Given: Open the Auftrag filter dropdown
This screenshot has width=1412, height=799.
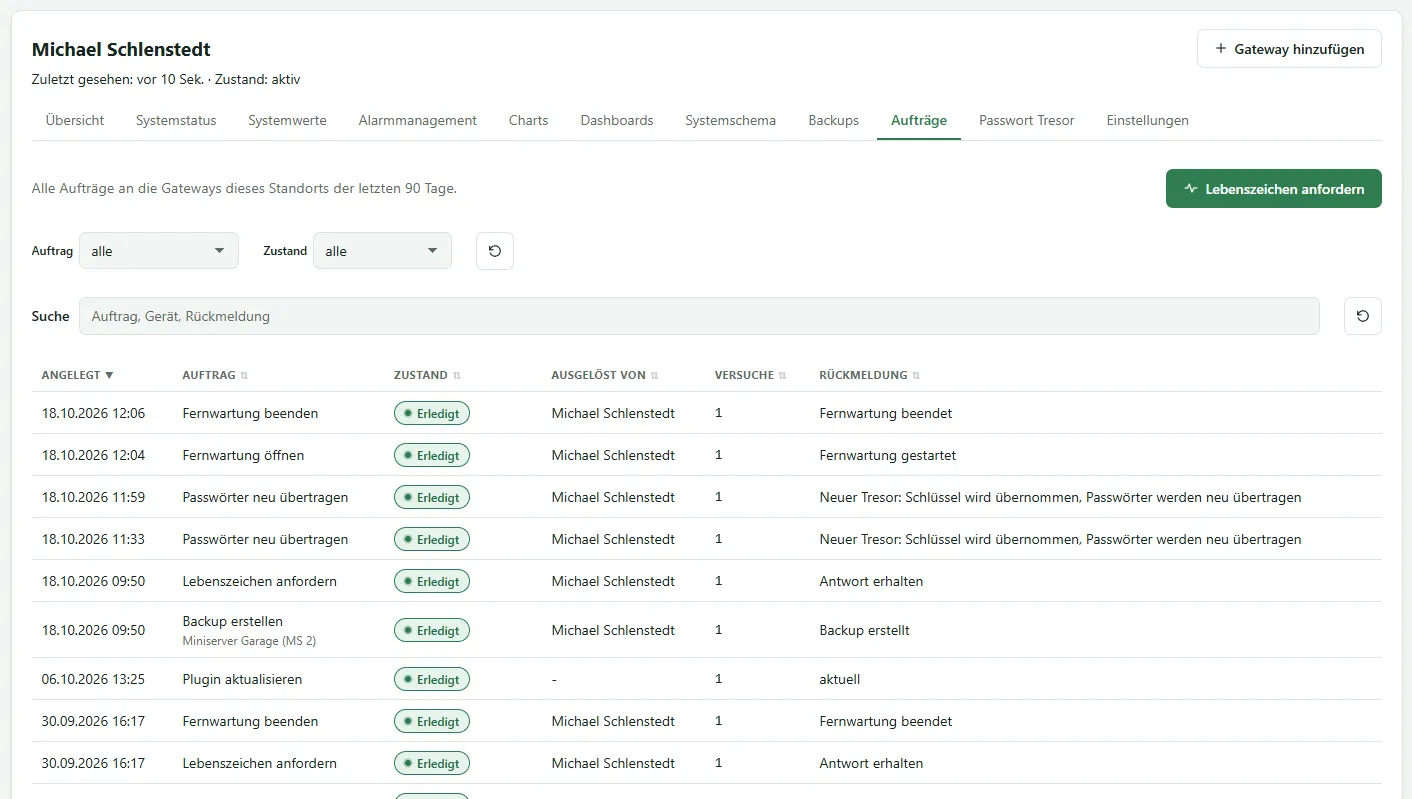Looking at the screenshot, I should 159,251.
